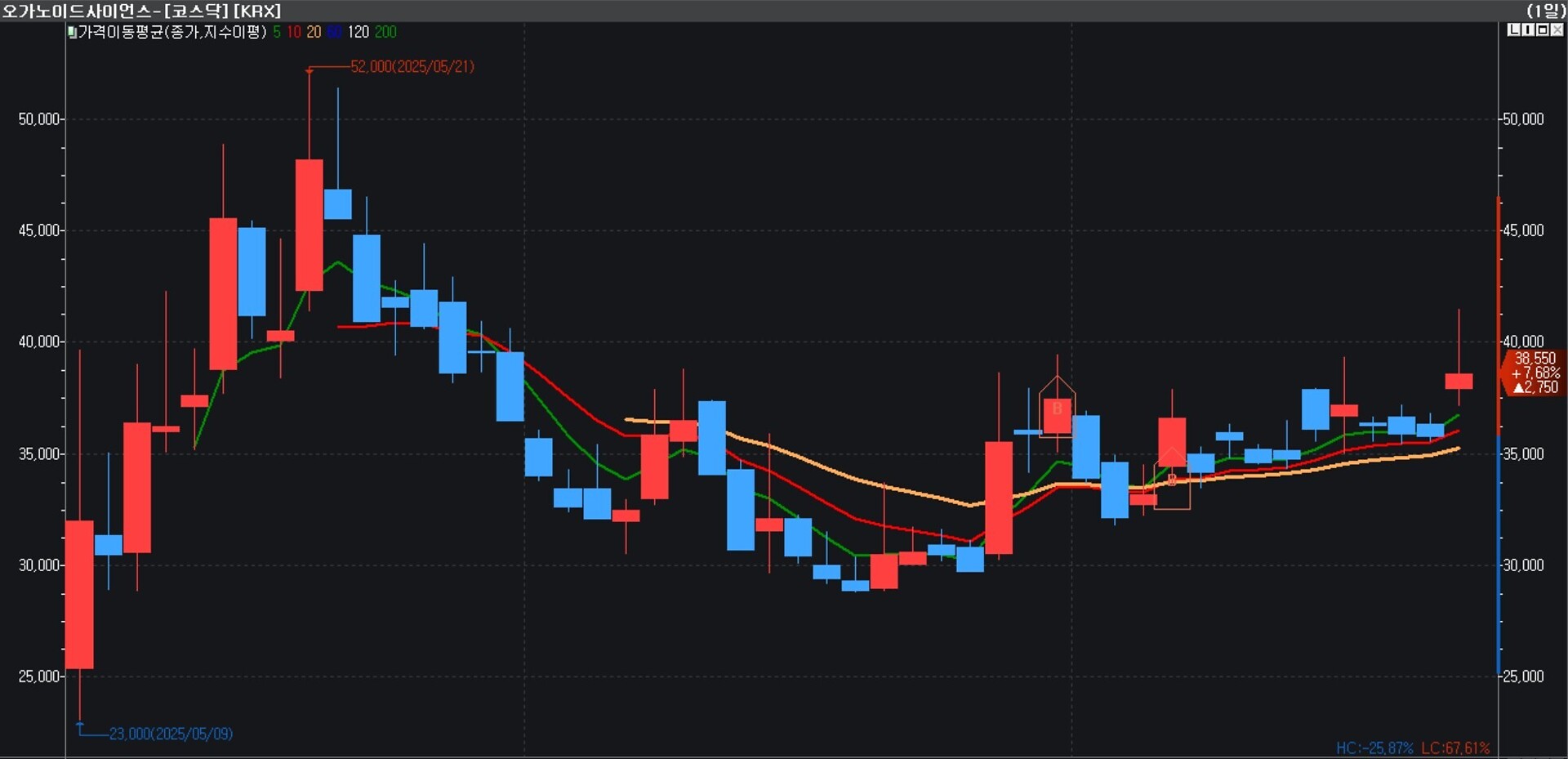Select the 5-day moving average legend value
This screenshot has width=1568, height=759.
[277, 32]
